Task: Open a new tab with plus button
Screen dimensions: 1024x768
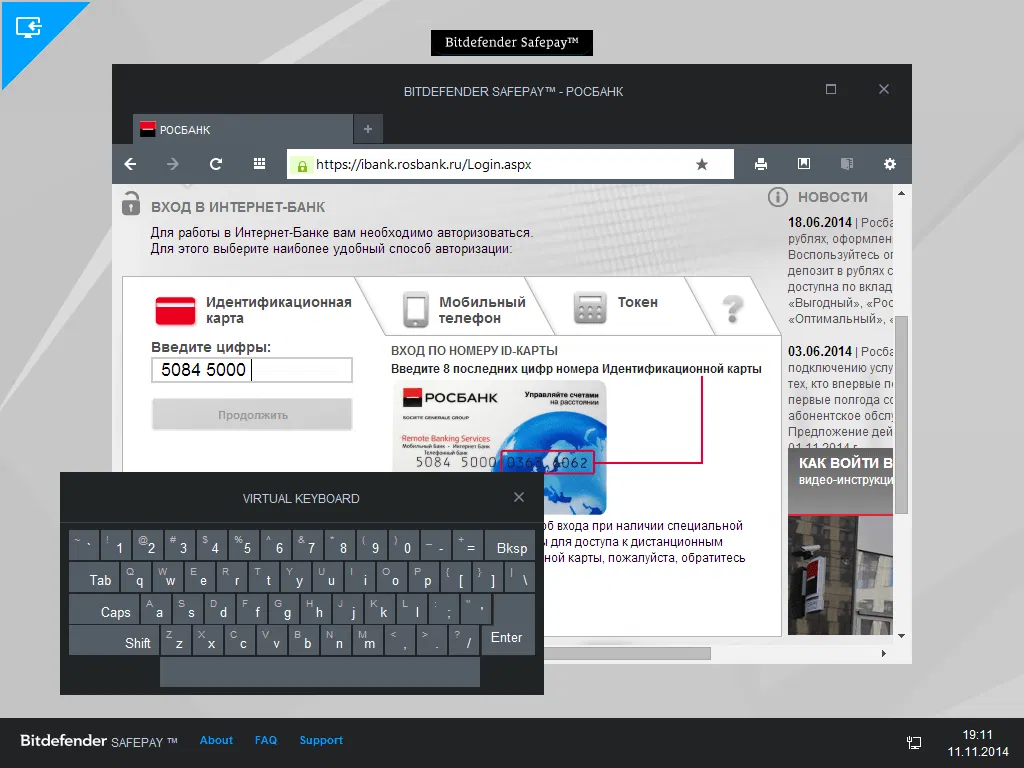Action: pos(368,129)
